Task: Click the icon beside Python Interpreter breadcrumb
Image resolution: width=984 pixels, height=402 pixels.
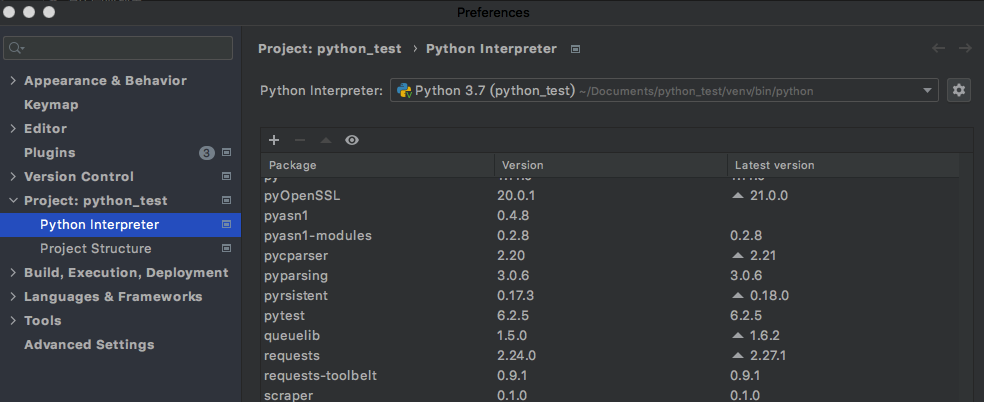Action: 576,48
